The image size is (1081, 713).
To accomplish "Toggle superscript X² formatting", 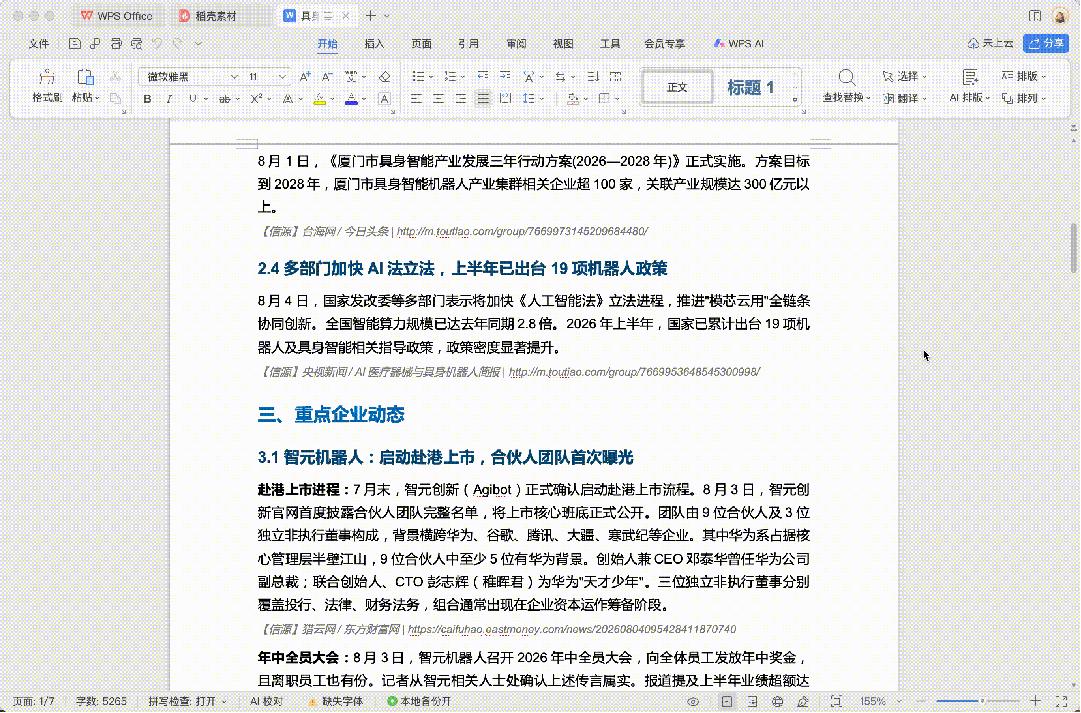I will coord(256,99).
